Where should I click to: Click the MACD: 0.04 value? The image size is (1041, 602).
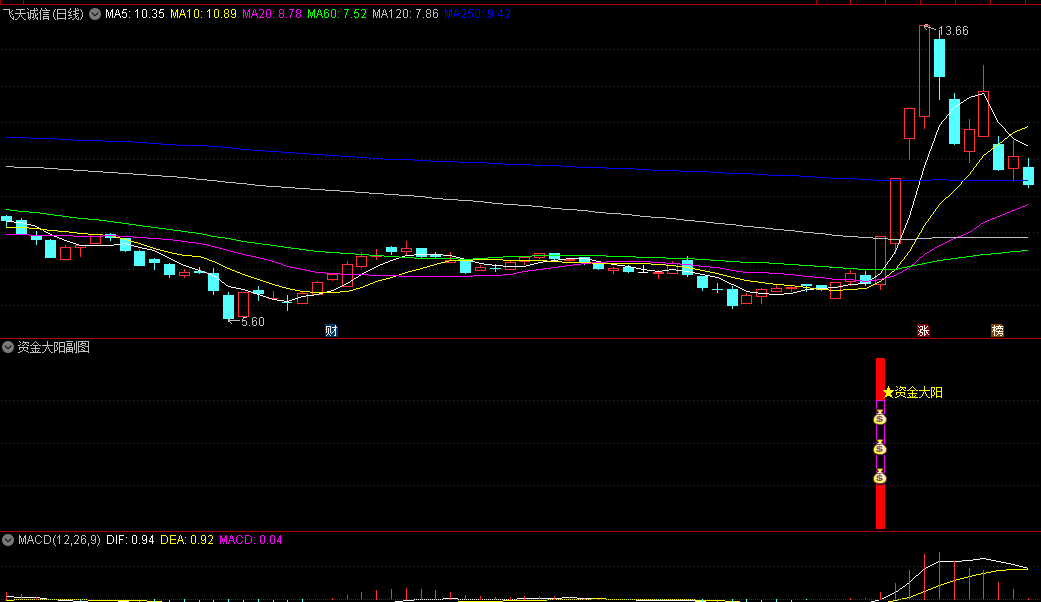pyautogui.click(x=251, y=540)
